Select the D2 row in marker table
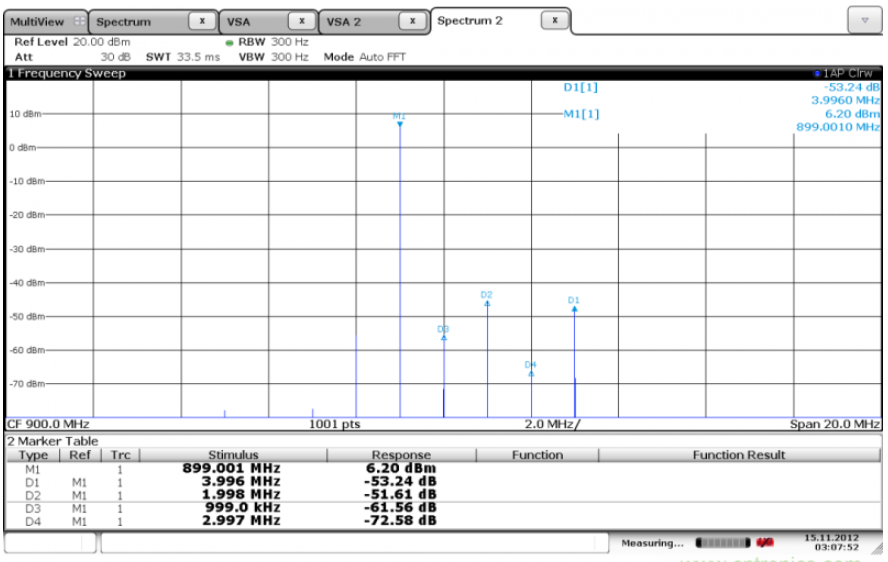Viewport: 888px width, 562px height. pos(443,495)
